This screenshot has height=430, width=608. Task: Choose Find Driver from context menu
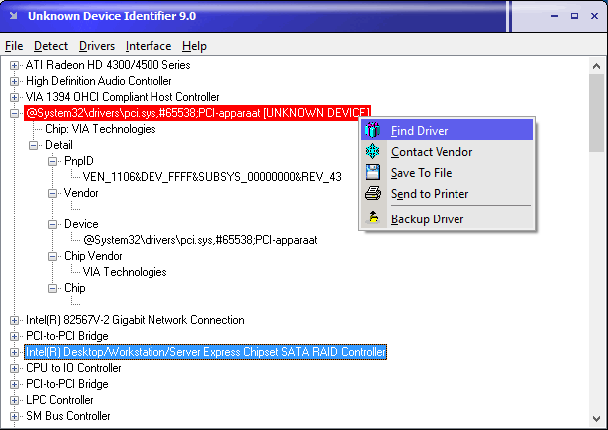pos(447,130)
